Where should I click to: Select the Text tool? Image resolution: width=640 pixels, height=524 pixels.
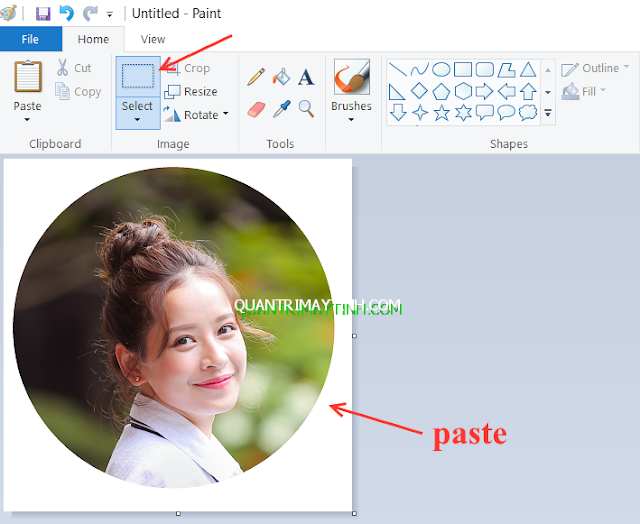coord(306,77)
